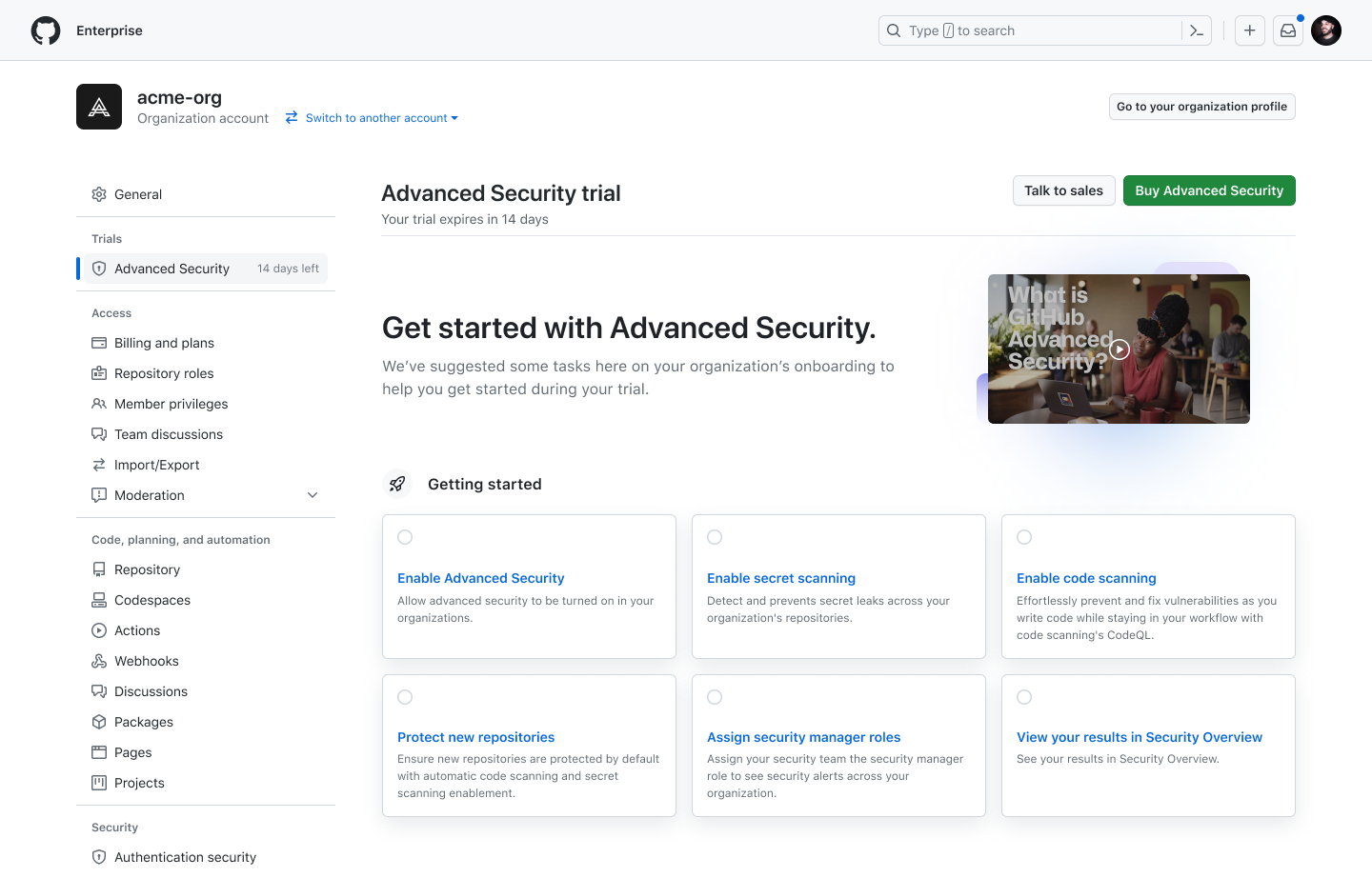The height and width of the screenshot is (878, 1372).
Task: Open the notifications inbox icon
Action: pos(1287,30)
